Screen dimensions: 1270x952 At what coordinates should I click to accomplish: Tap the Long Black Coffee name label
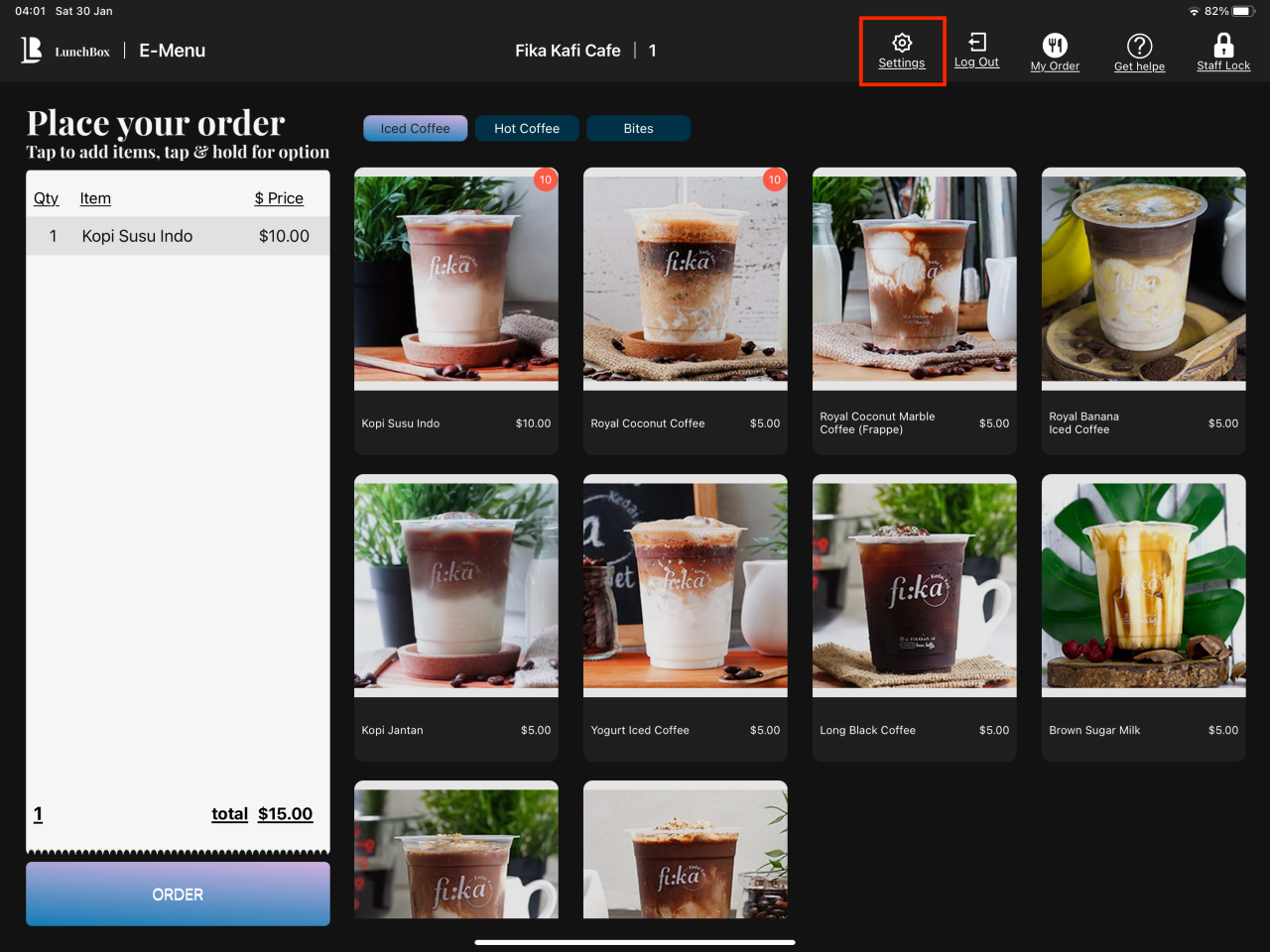click(x=868, y=730)
